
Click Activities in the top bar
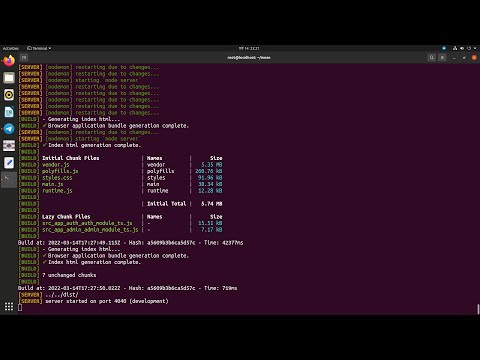pyautogui.click(x=11, y=48)
